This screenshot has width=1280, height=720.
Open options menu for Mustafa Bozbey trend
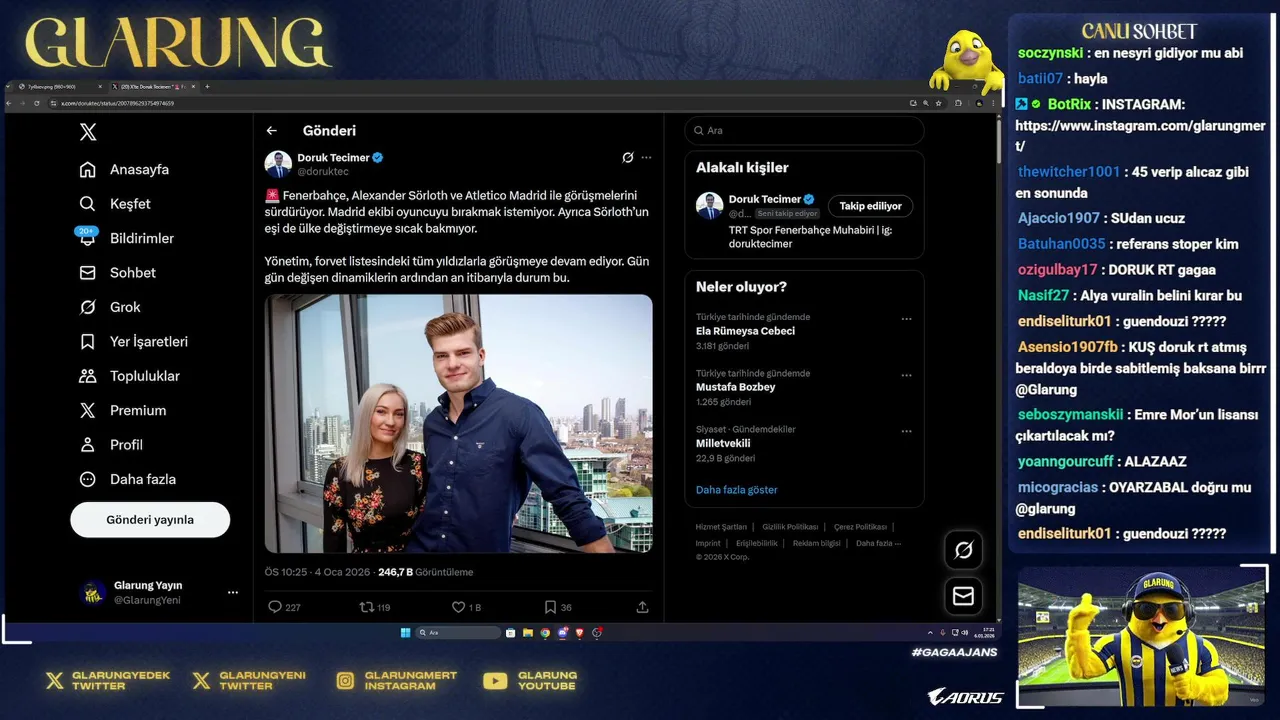click(x=906, y=375)
